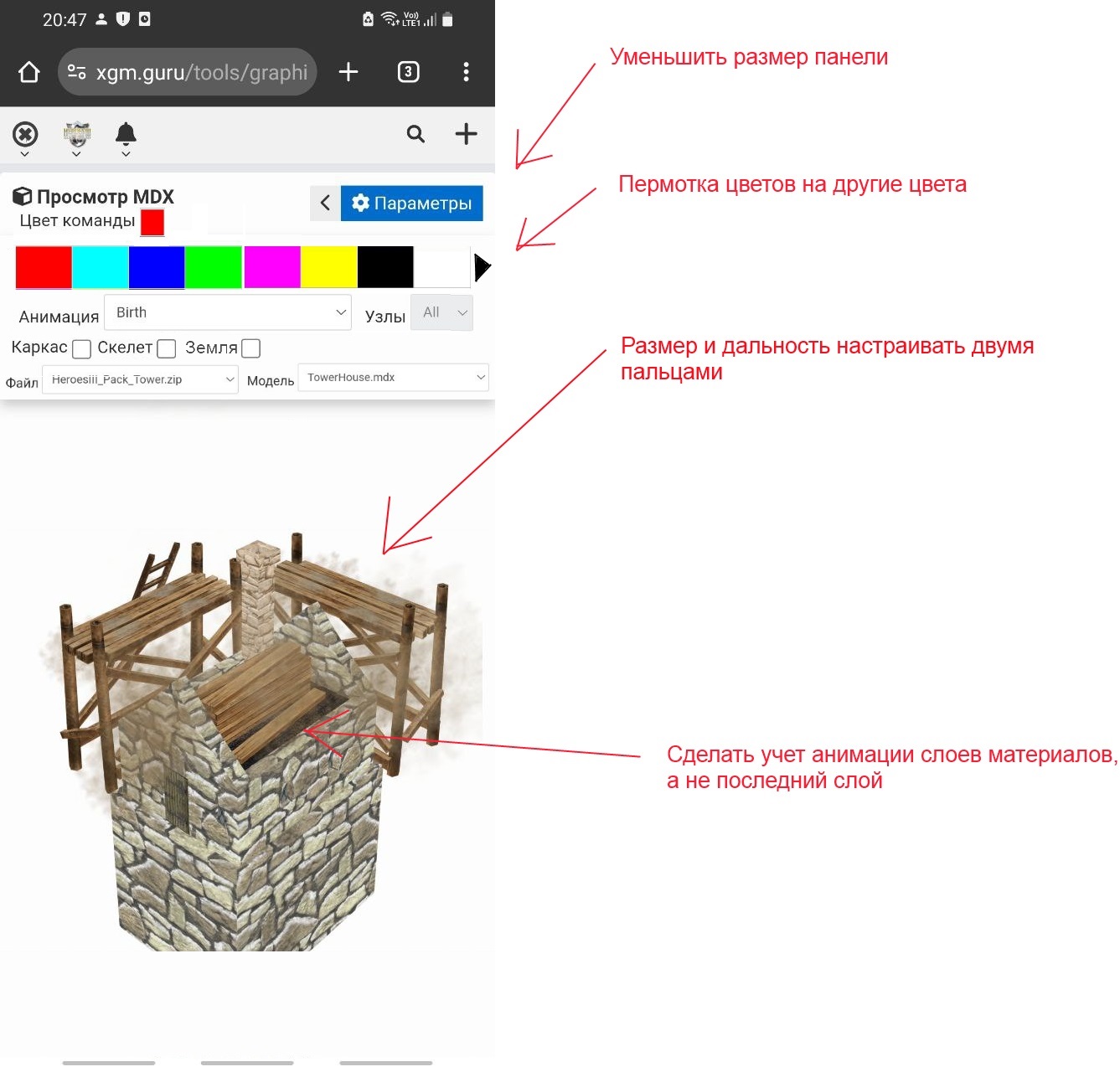Open the site info icon in the address bar
Image resolution: width=1120 pixels, height=1072 pixels.
click(77, 72)
